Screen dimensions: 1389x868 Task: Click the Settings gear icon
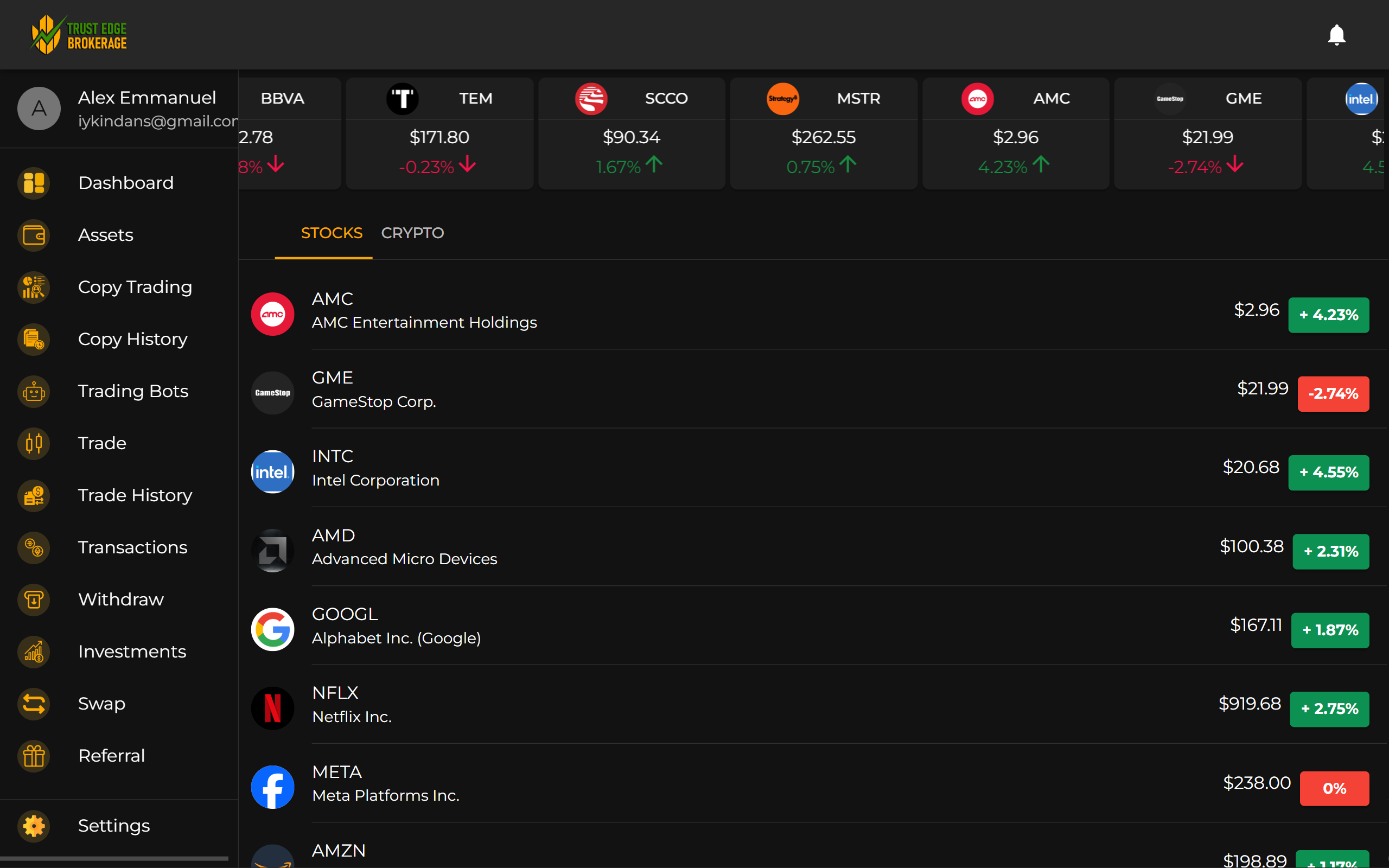pyautogui.click(x=34, y=826)
